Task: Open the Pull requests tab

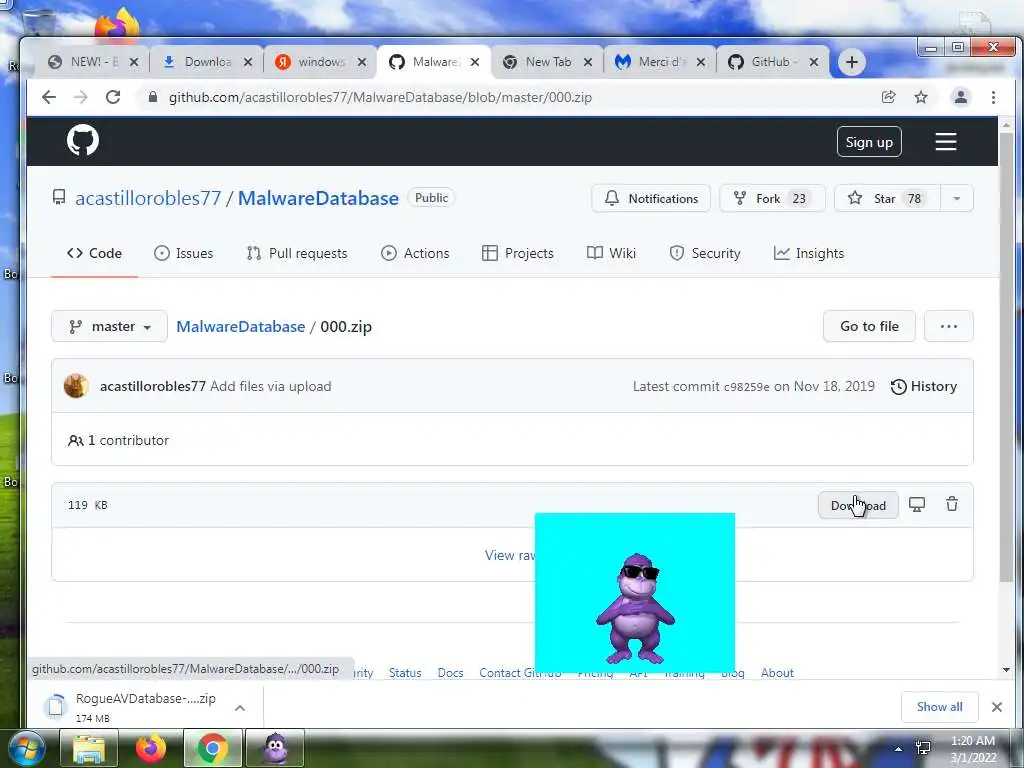Action: [x=297, y=253]
